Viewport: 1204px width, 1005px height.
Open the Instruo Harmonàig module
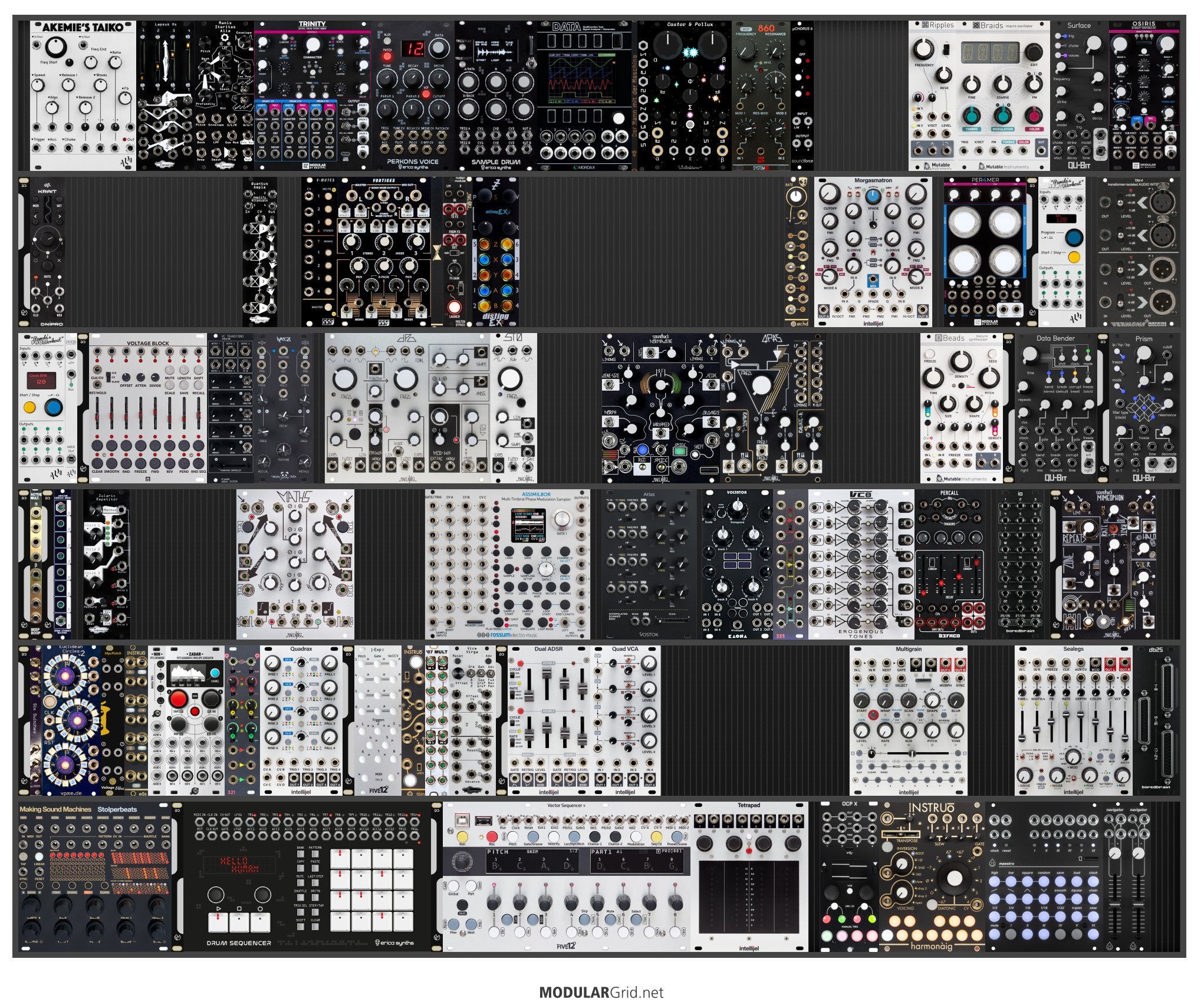pos(932,877)
